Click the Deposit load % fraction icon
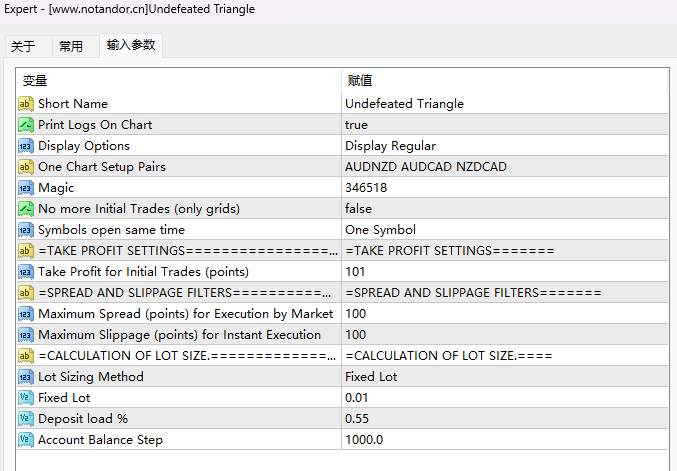Viewport: 677px width, 471px height. [x=26, y=419]
